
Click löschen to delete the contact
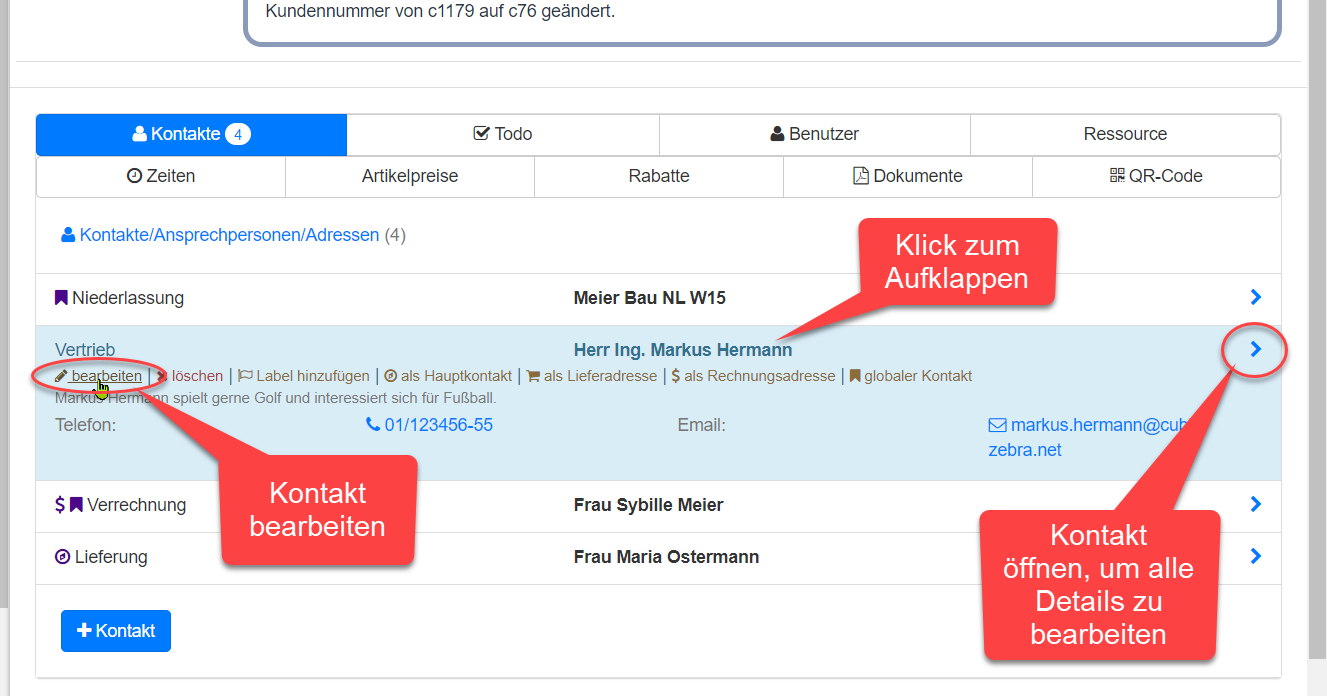(194, 376)
